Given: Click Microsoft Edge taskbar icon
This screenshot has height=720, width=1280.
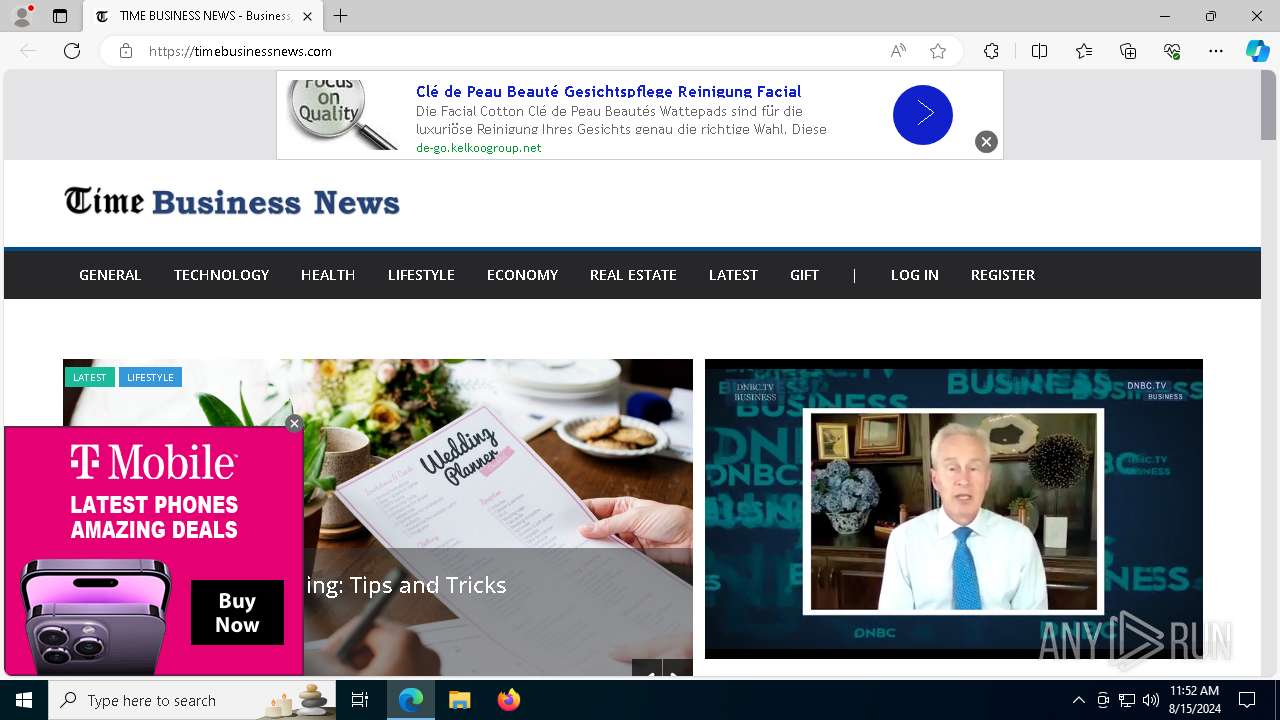Looking at the screenshot, I should coord(411,700).
